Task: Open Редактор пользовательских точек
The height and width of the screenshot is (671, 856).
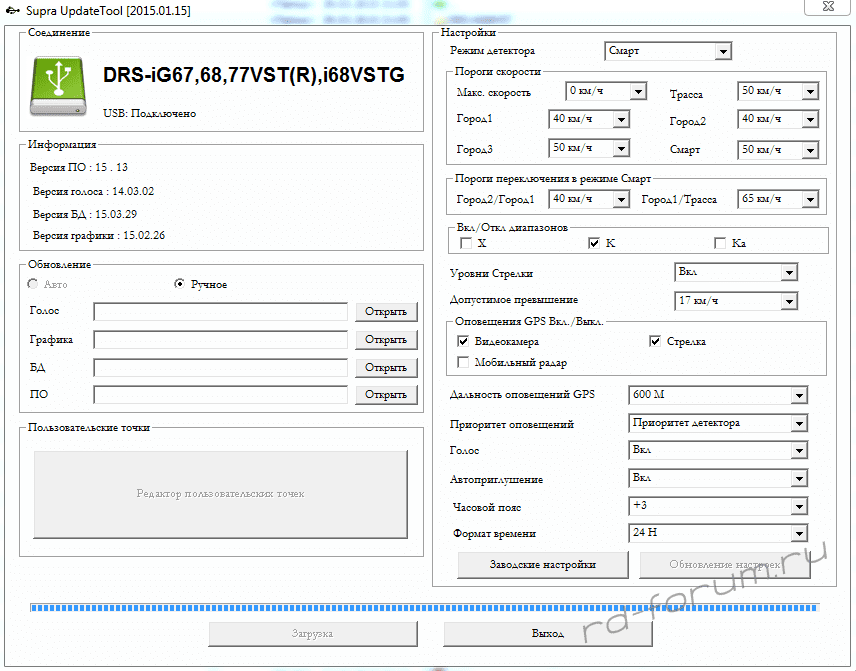Action: 221,494
